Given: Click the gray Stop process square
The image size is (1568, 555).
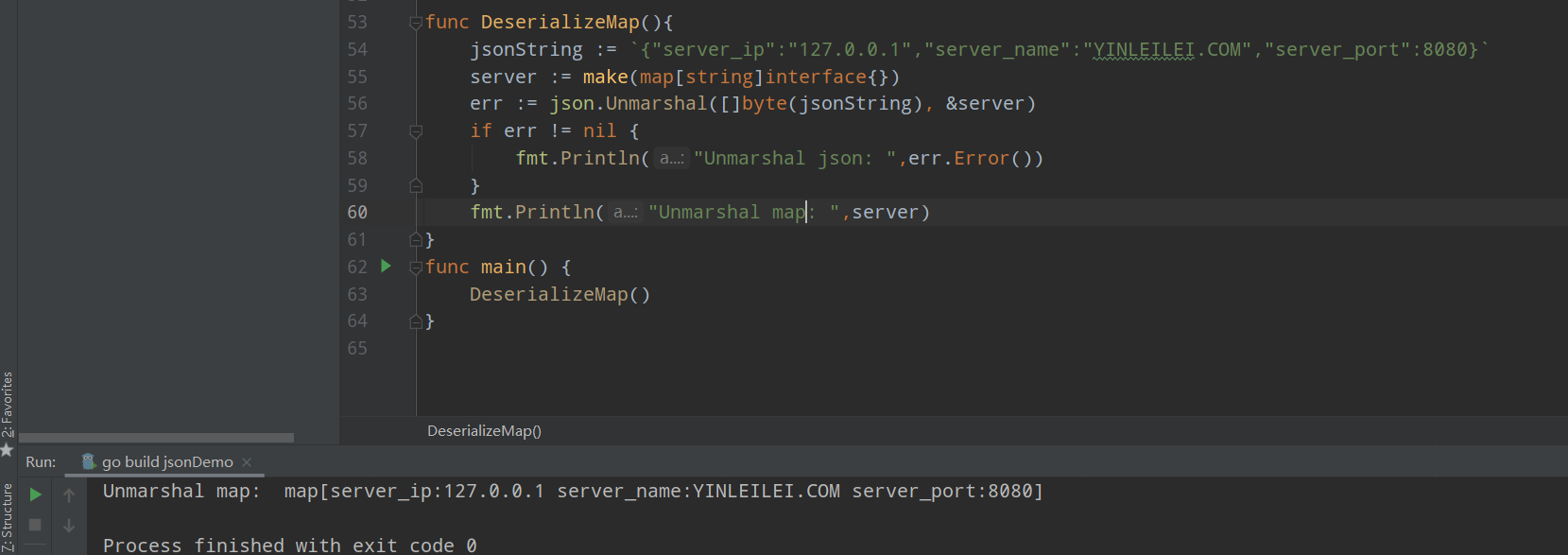Looking at the screenshot, I should [35, 525].
